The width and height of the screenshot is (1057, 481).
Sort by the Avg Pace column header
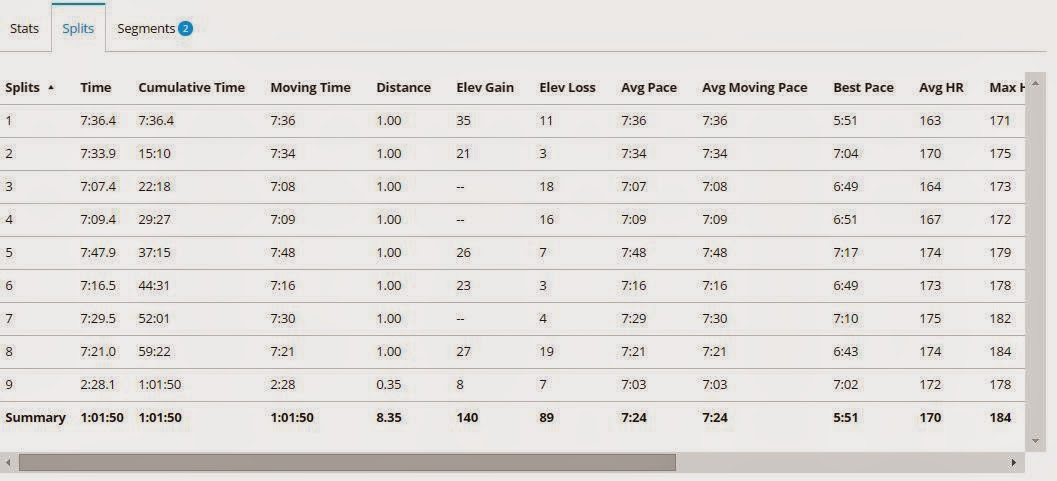[x=648, y=88]
